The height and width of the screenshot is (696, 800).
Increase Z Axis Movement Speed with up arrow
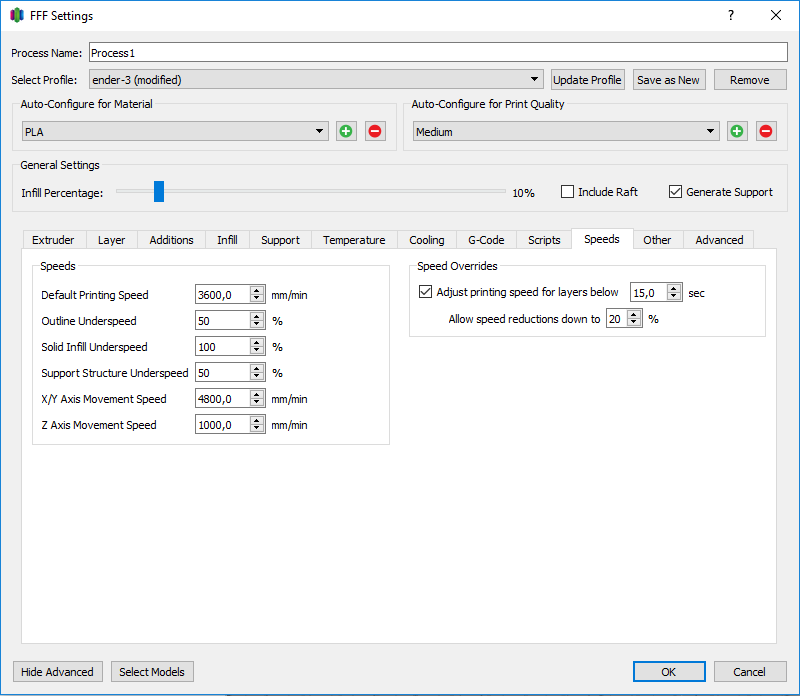coord(257,420)
